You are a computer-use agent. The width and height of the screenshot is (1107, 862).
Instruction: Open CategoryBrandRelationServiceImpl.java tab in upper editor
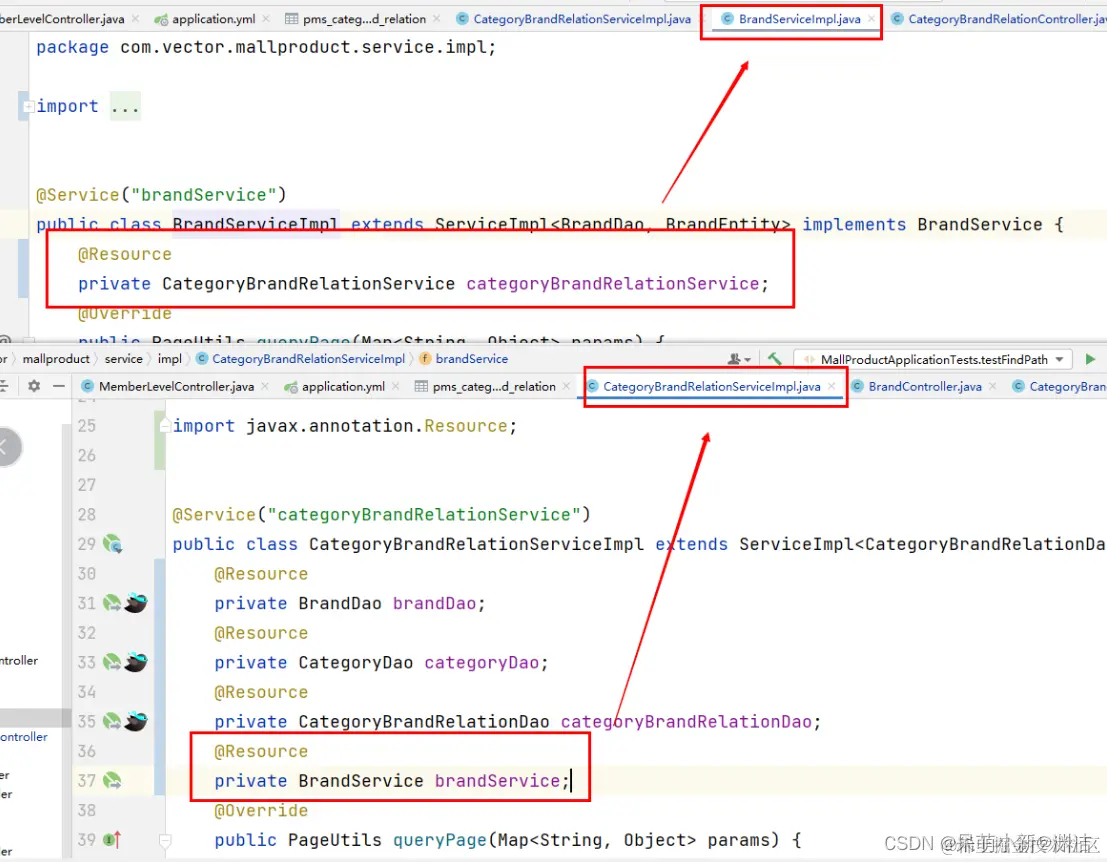582,19
